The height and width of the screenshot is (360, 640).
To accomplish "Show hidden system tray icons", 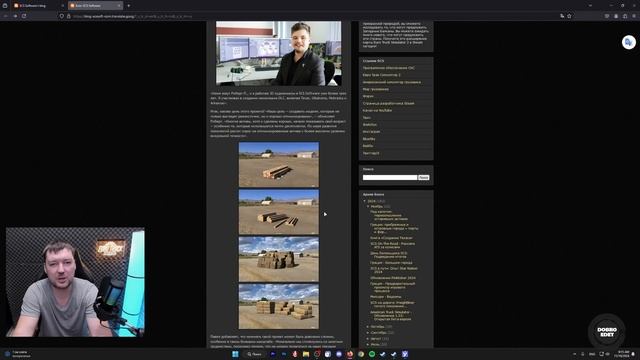I will click(575, 354).
